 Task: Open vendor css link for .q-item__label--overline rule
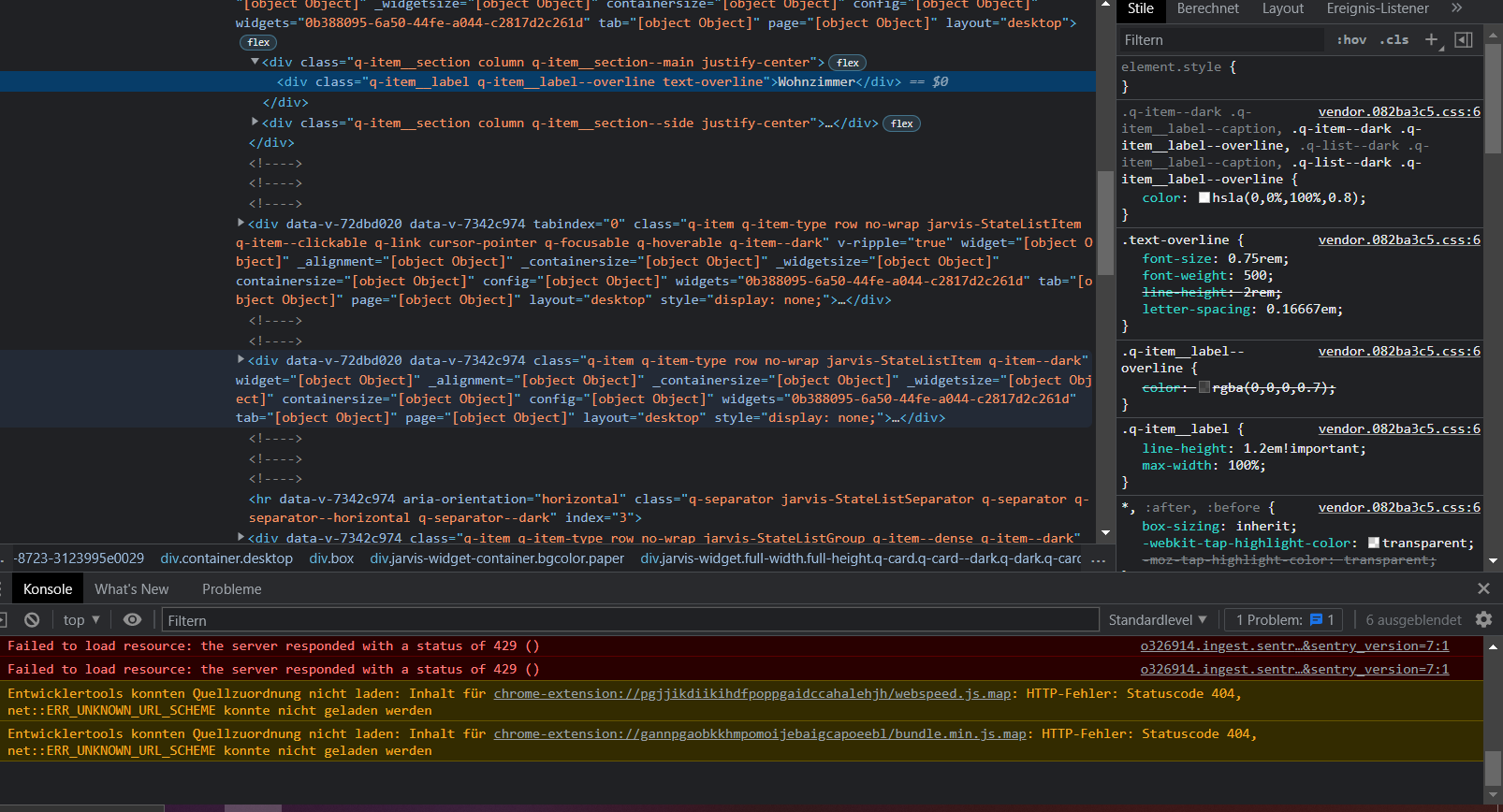pos(1399,351)
